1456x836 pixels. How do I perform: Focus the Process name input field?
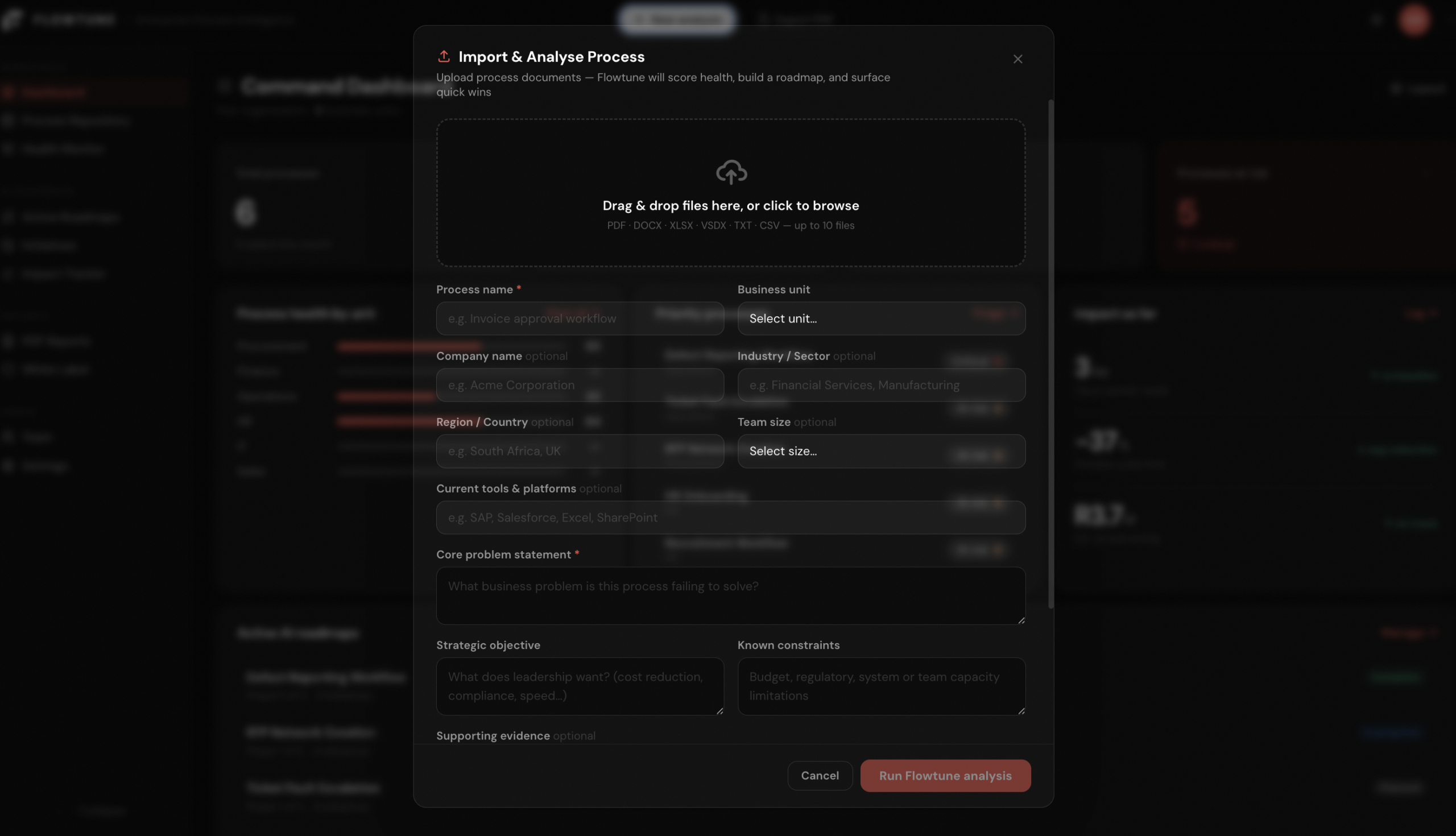point(580,318)
